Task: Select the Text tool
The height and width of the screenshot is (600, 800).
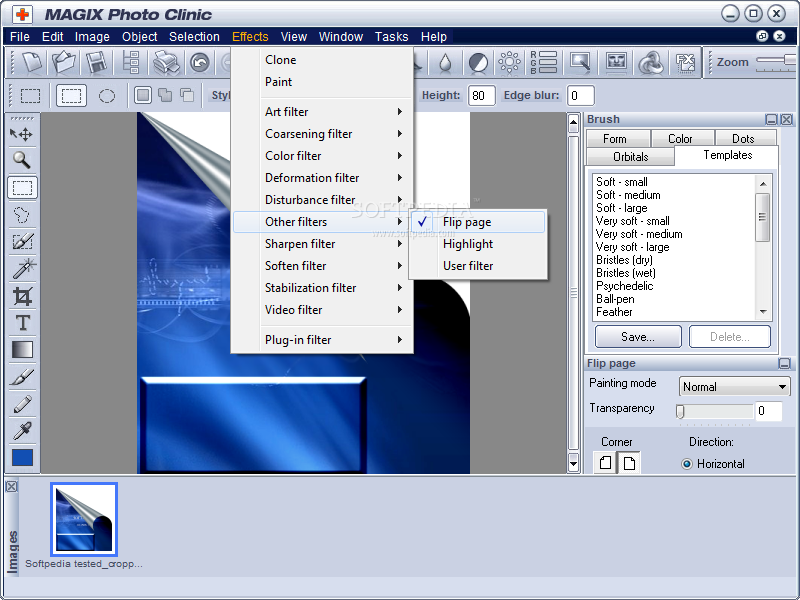Action: pyautogui.click(x=21, y=323)
